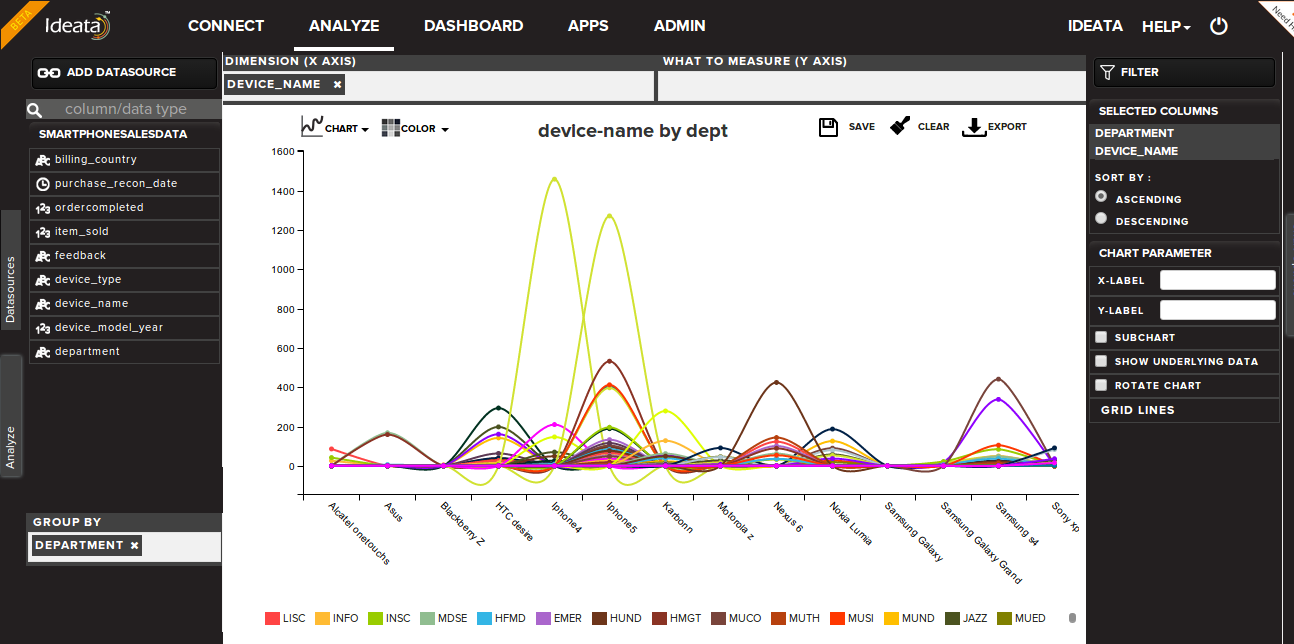Screen dimensions: 1294x644
Task: Click the INSC green legend swatch
Action: 375,618
